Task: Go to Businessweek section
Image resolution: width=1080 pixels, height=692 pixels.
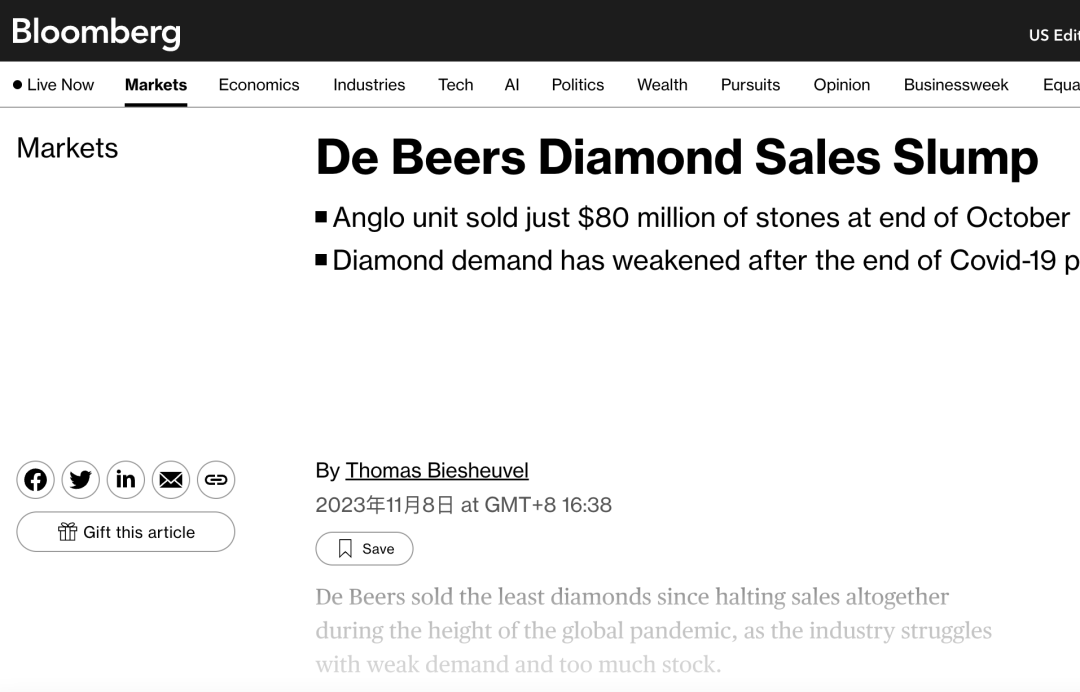Action: [956, 85]
